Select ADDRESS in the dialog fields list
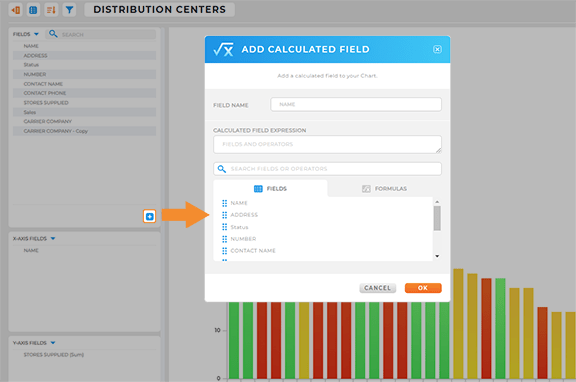The image size is (576, 382). [x=244, y=215]
